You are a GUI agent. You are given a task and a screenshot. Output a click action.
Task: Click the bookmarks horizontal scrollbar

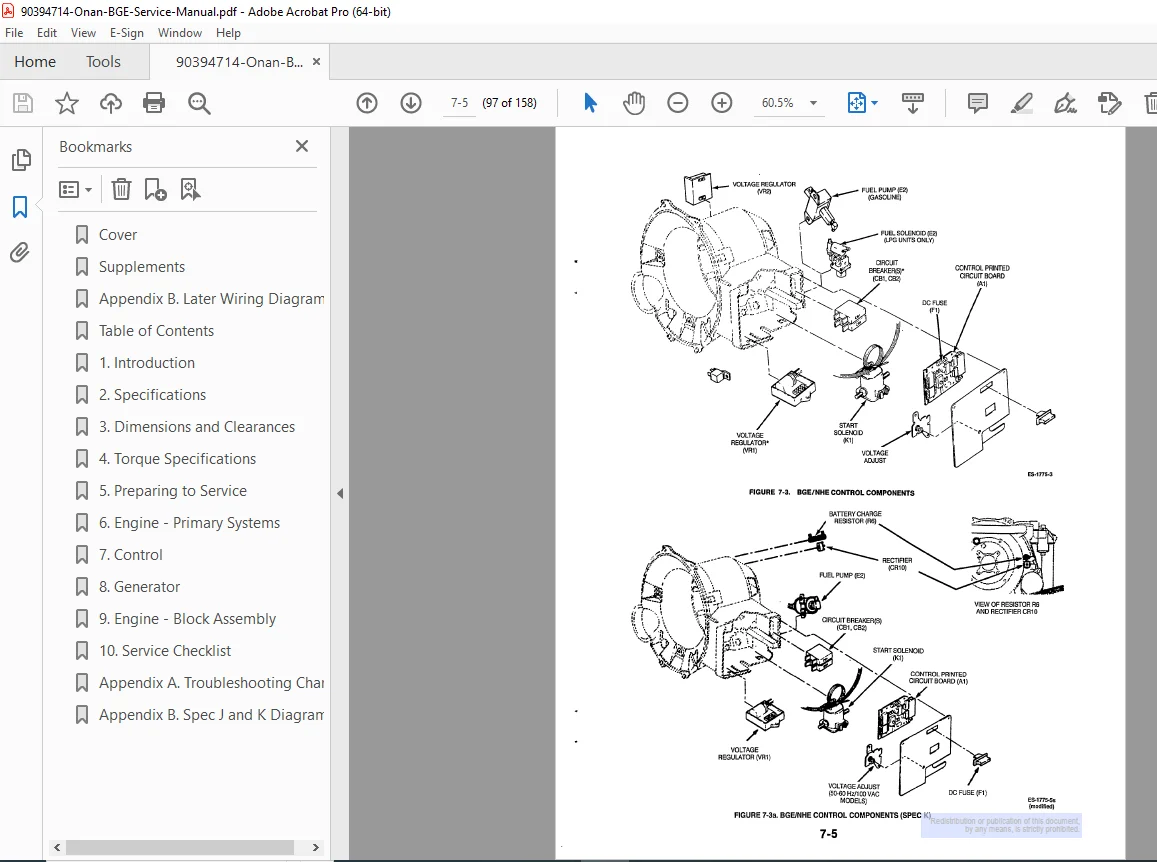pyautogui.click(x=180, y=847)
